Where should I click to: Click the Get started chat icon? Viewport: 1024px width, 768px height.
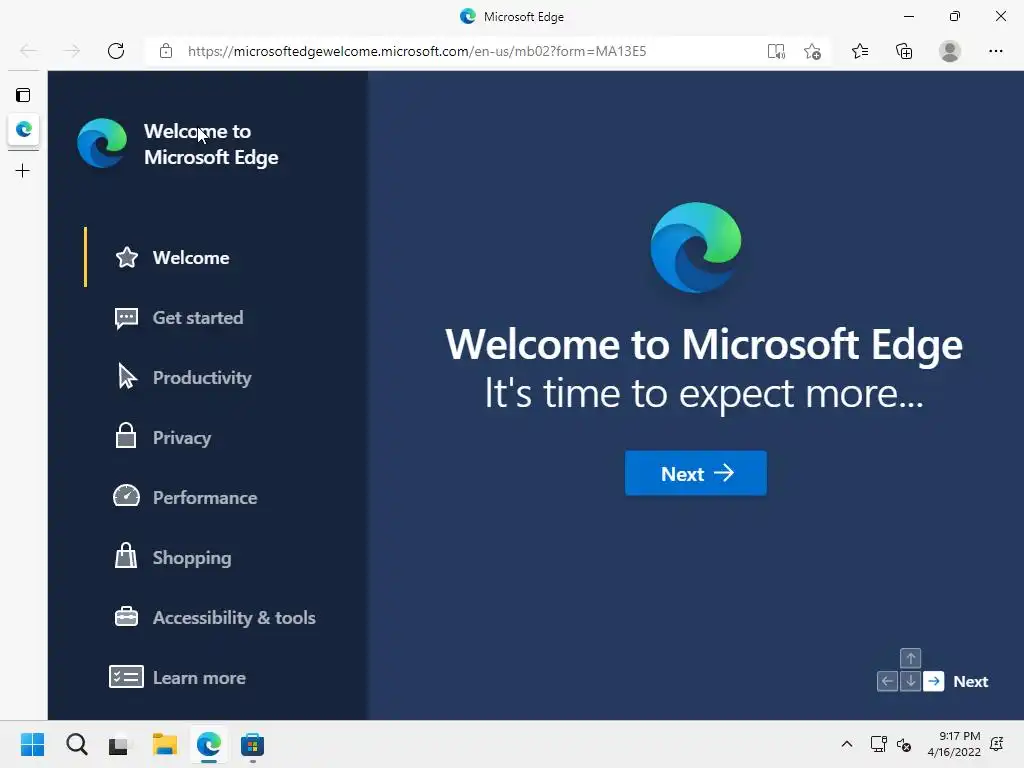(x=126, y=319)
